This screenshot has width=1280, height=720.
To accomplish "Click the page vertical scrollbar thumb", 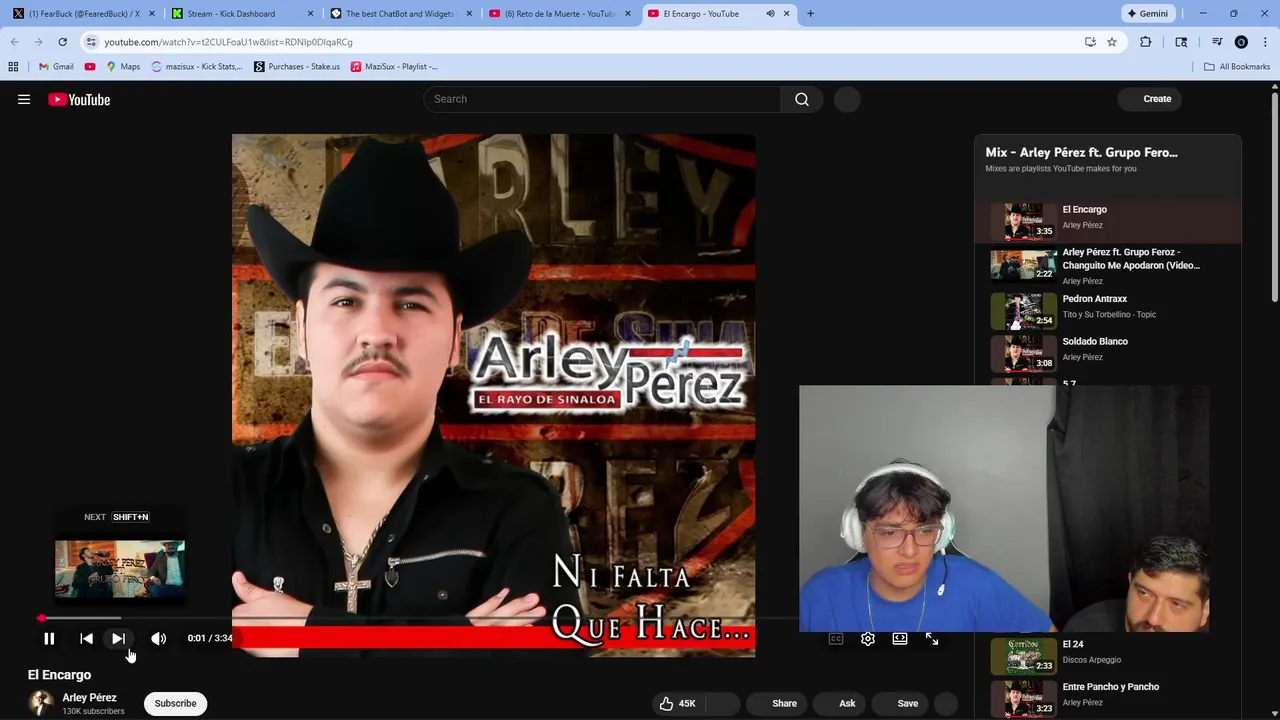I will pos(1275,195).
